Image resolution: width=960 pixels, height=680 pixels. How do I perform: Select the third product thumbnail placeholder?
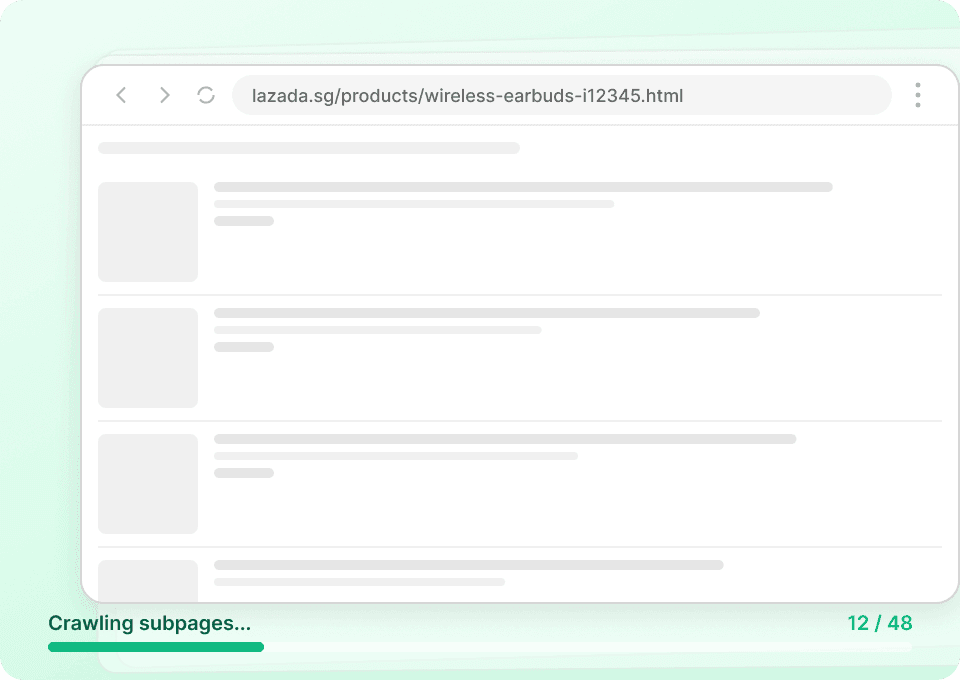(x=148, y=484)
